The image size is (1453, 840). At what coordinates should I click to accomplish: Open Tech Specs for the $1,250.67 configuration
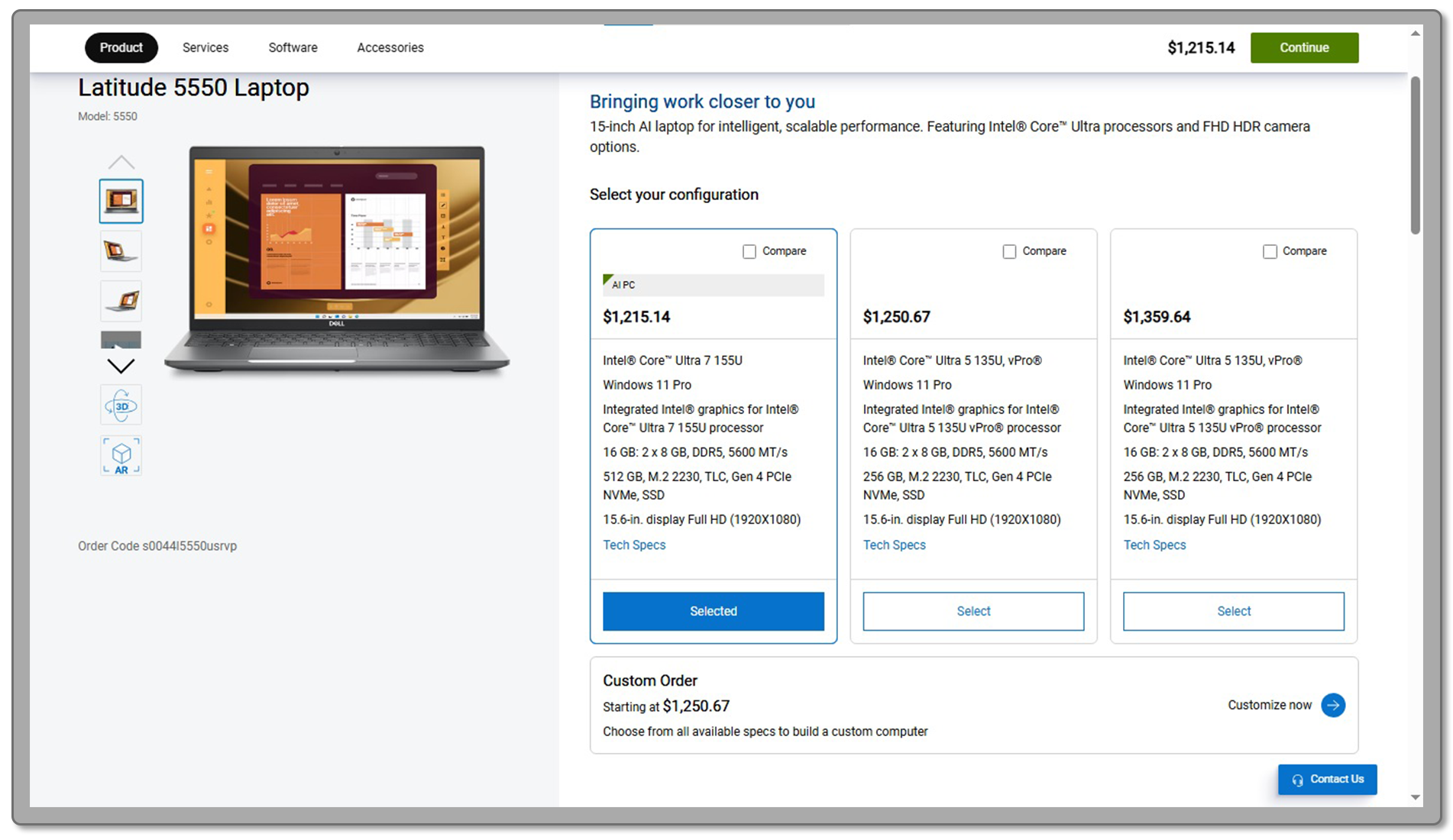point(894,544)
